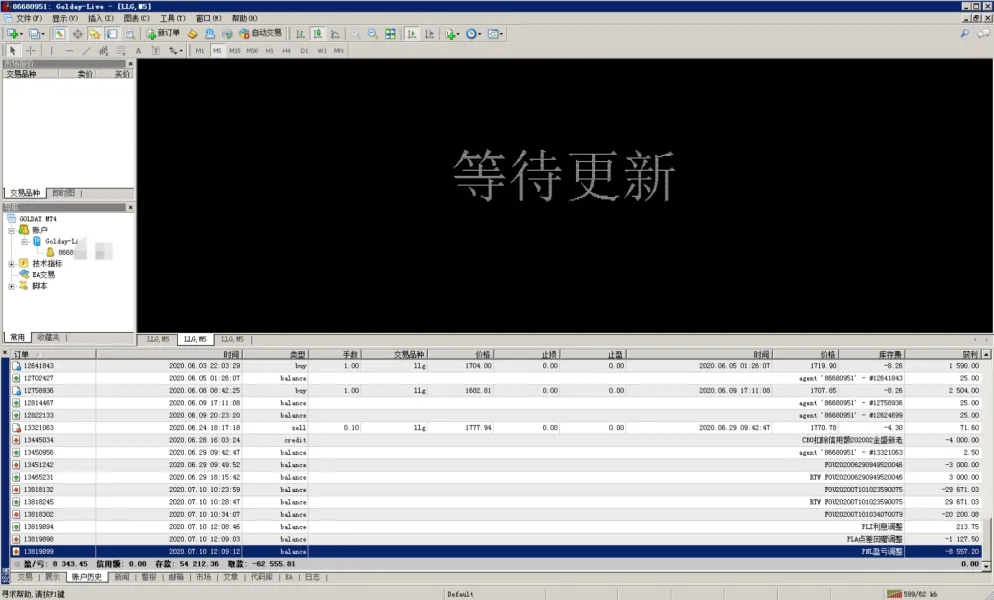Open the 工具 menu
The height and width of the screenshot is (600, 994).
tap(172, 18)
